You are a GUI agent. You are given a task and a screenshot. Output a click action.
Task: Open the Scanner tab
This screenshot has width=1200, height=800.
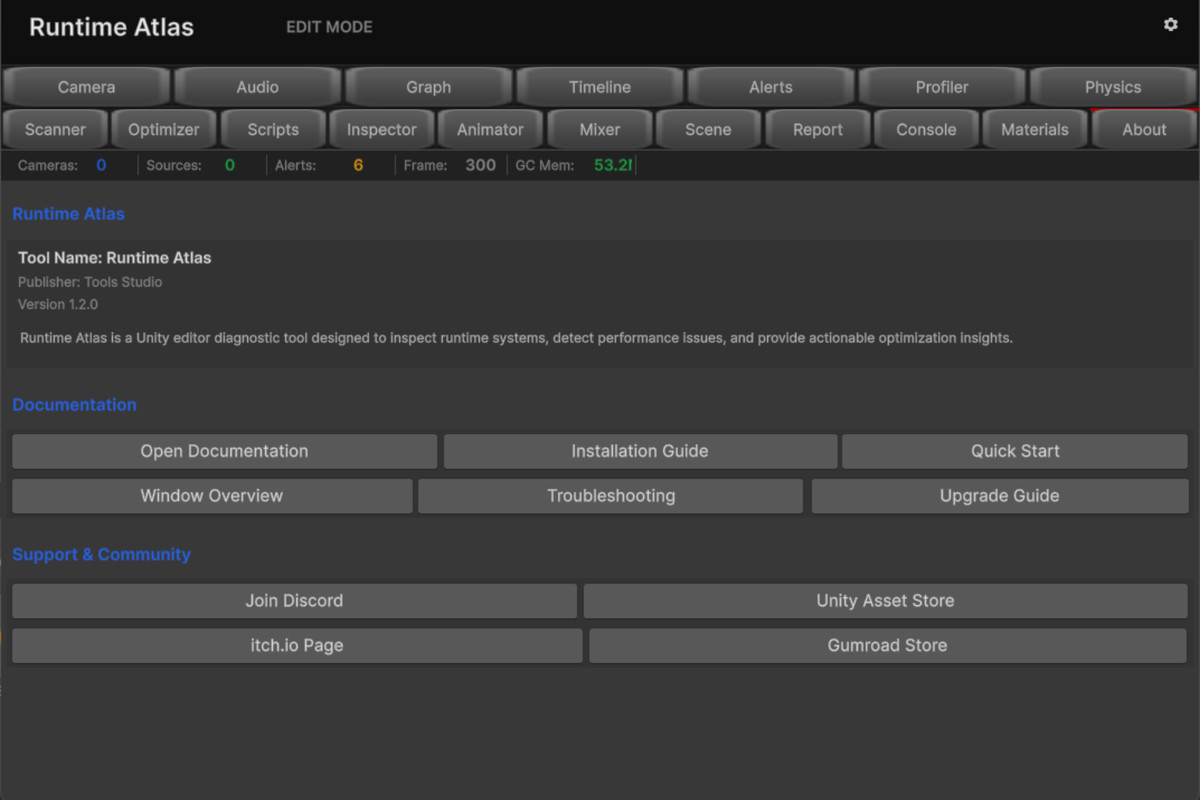(x=55, y=129)
